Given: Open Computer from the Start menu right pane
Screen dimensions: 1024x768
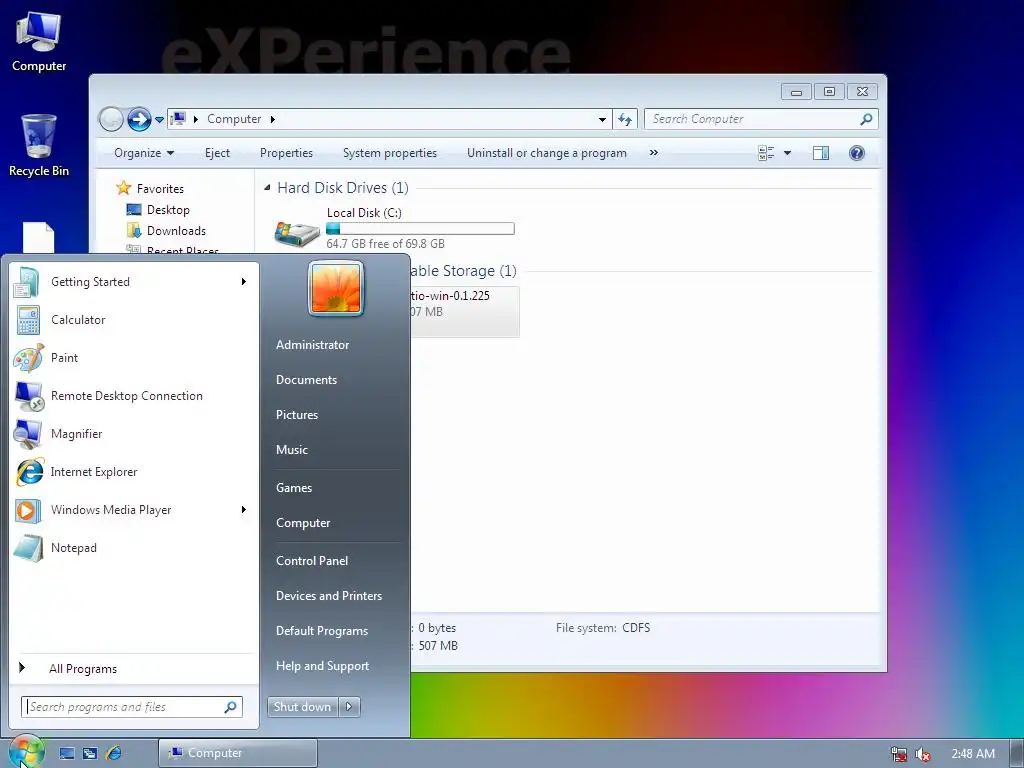Looking at the screenshot, I should click(x=303, y=523).
